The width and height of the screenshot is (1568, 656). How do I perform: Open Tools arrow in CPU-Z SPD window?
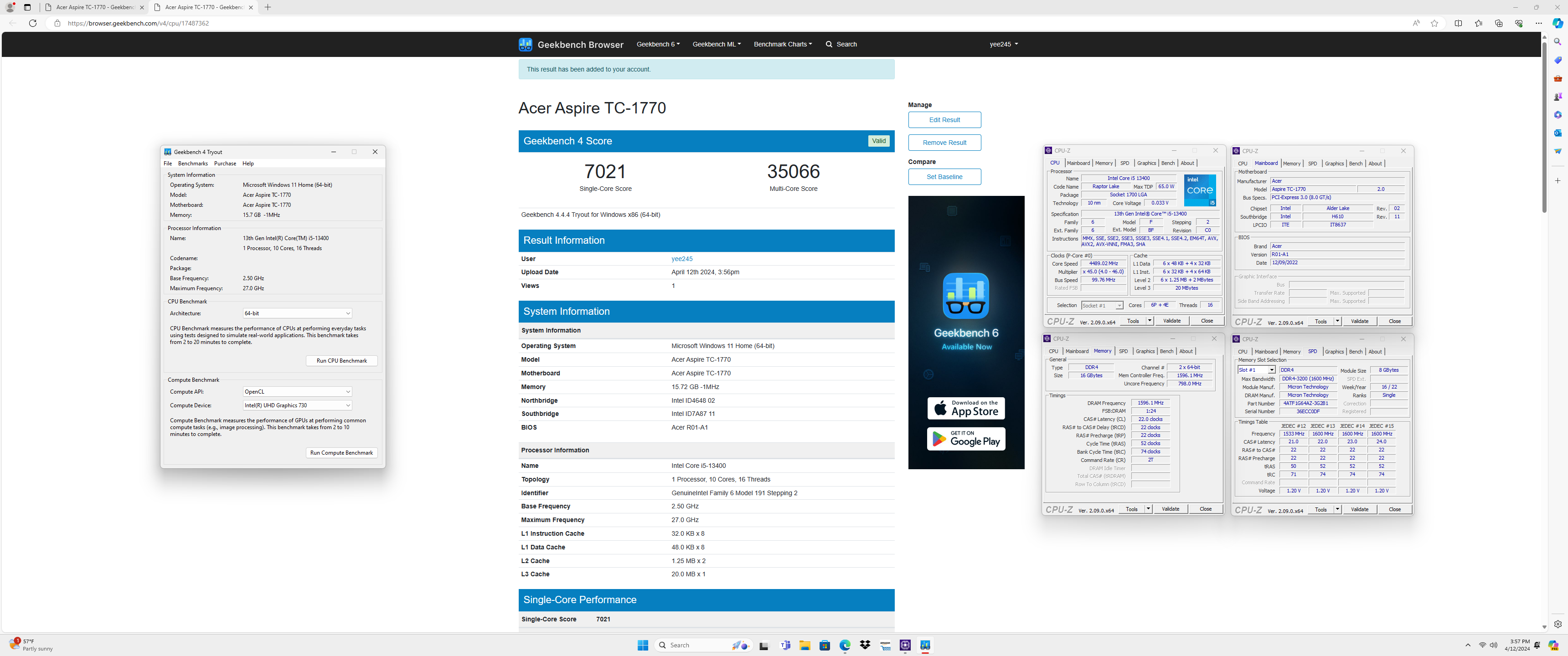click(1337, 509)
